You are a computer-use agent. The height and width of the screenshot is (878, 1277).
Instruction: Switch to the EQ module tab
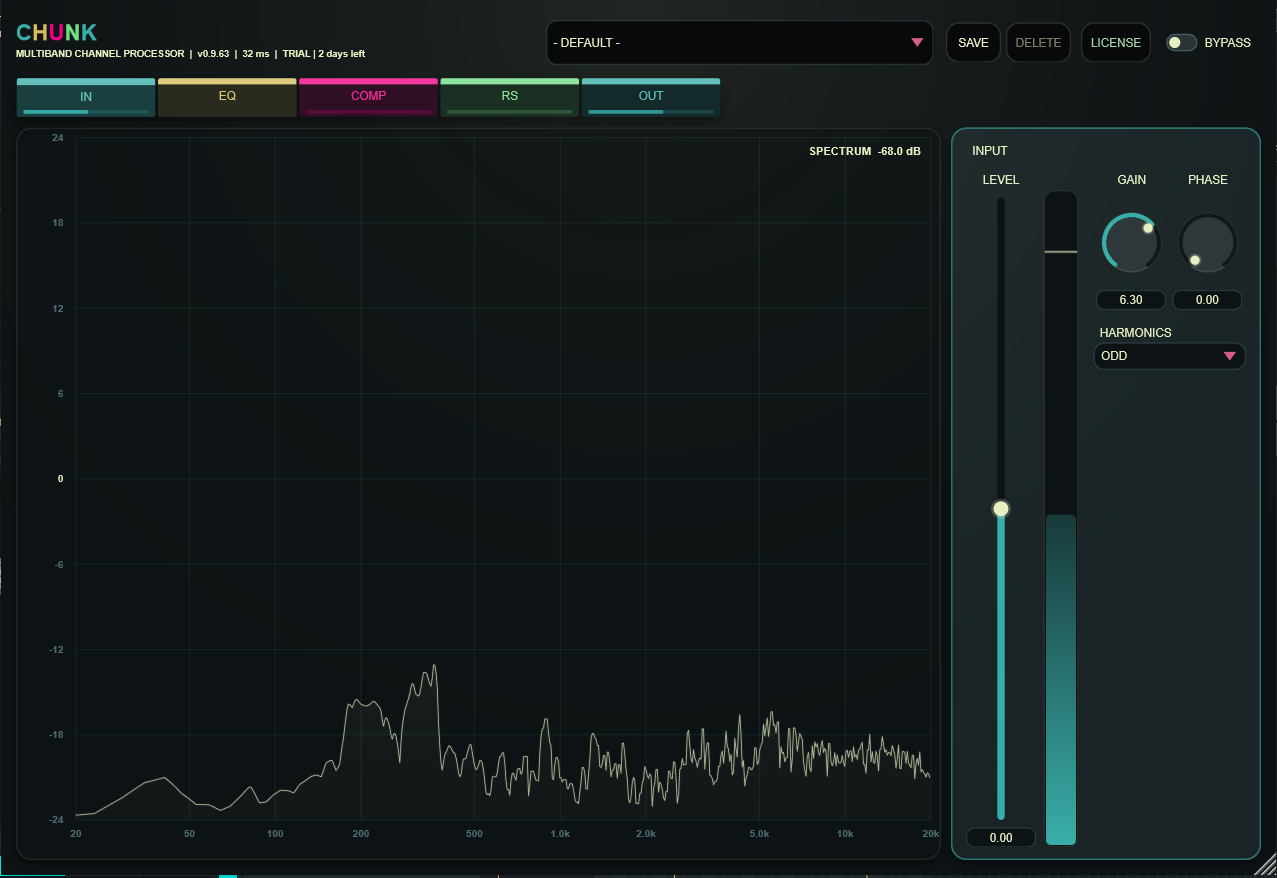click(227, 98)
